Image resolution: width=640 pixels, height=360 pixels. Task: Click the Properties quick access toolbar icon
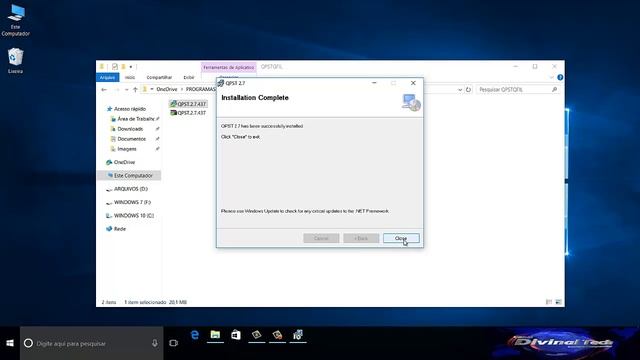[115, 67]
